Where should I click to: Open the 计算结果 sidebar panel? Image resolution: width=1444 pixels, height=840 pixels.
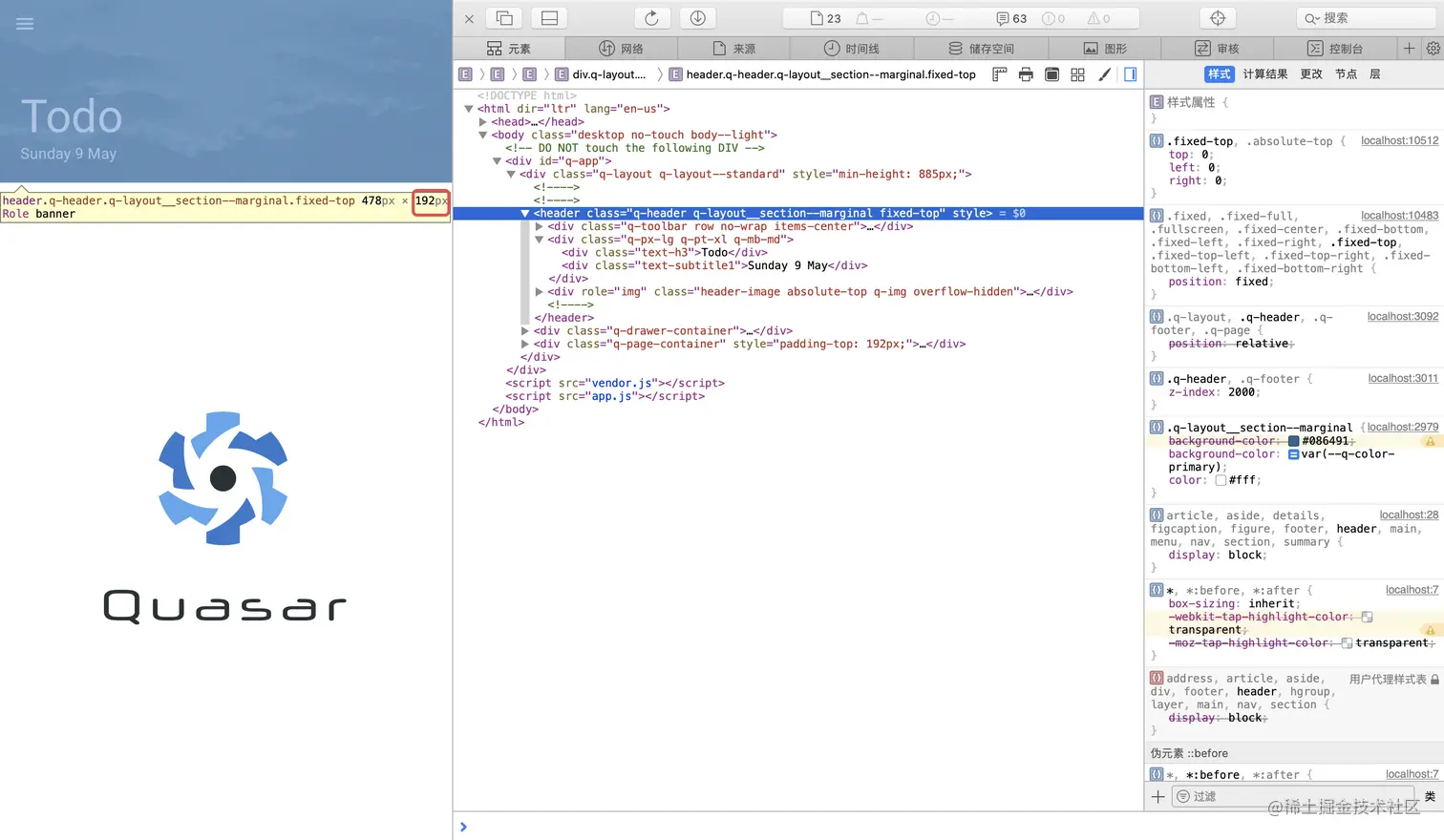(1264, 74)
